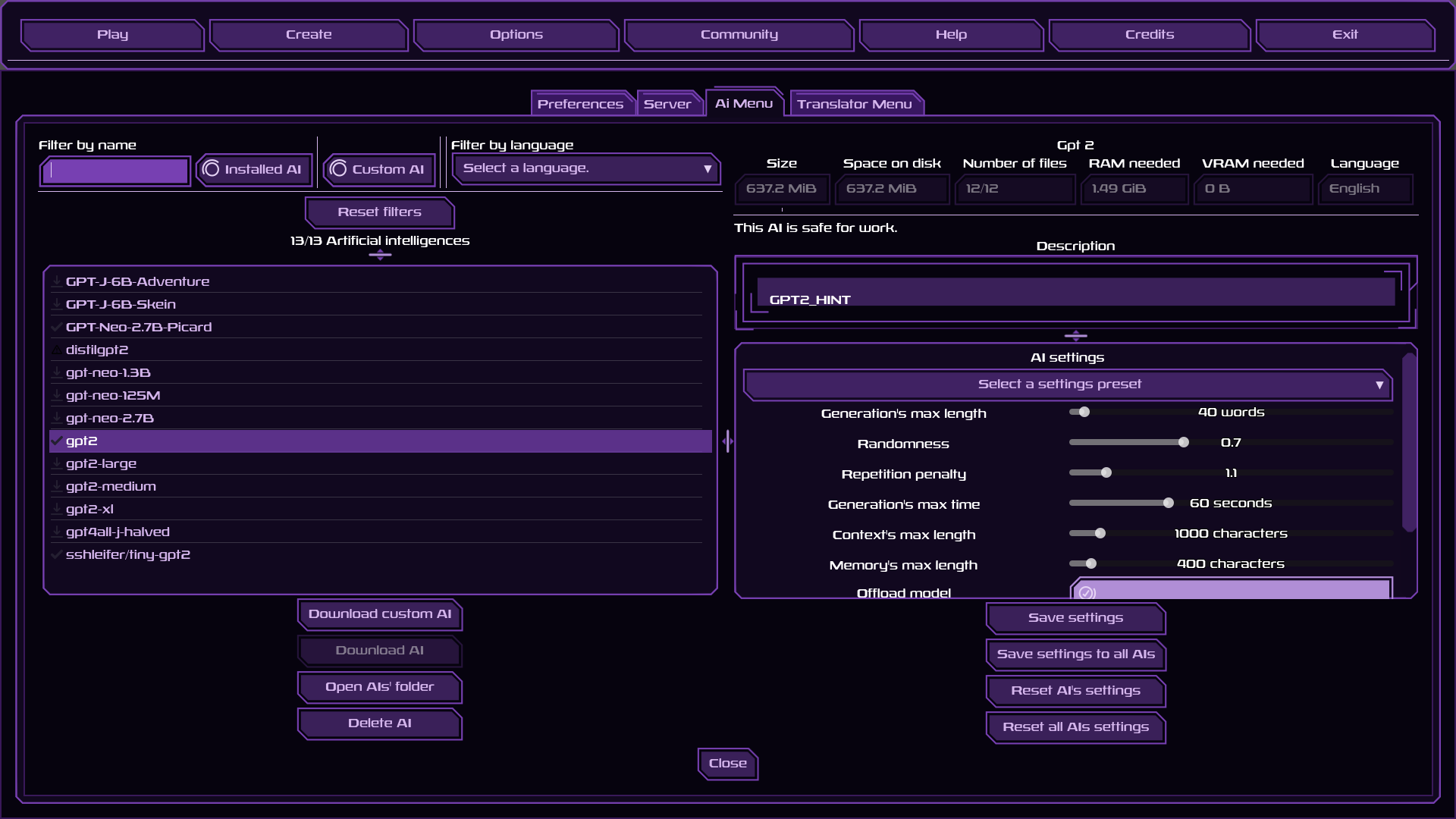Viewport: 1456px width, 819px height.
Task: Click the download icon beside gpt2-large
Action: [57, 463]
